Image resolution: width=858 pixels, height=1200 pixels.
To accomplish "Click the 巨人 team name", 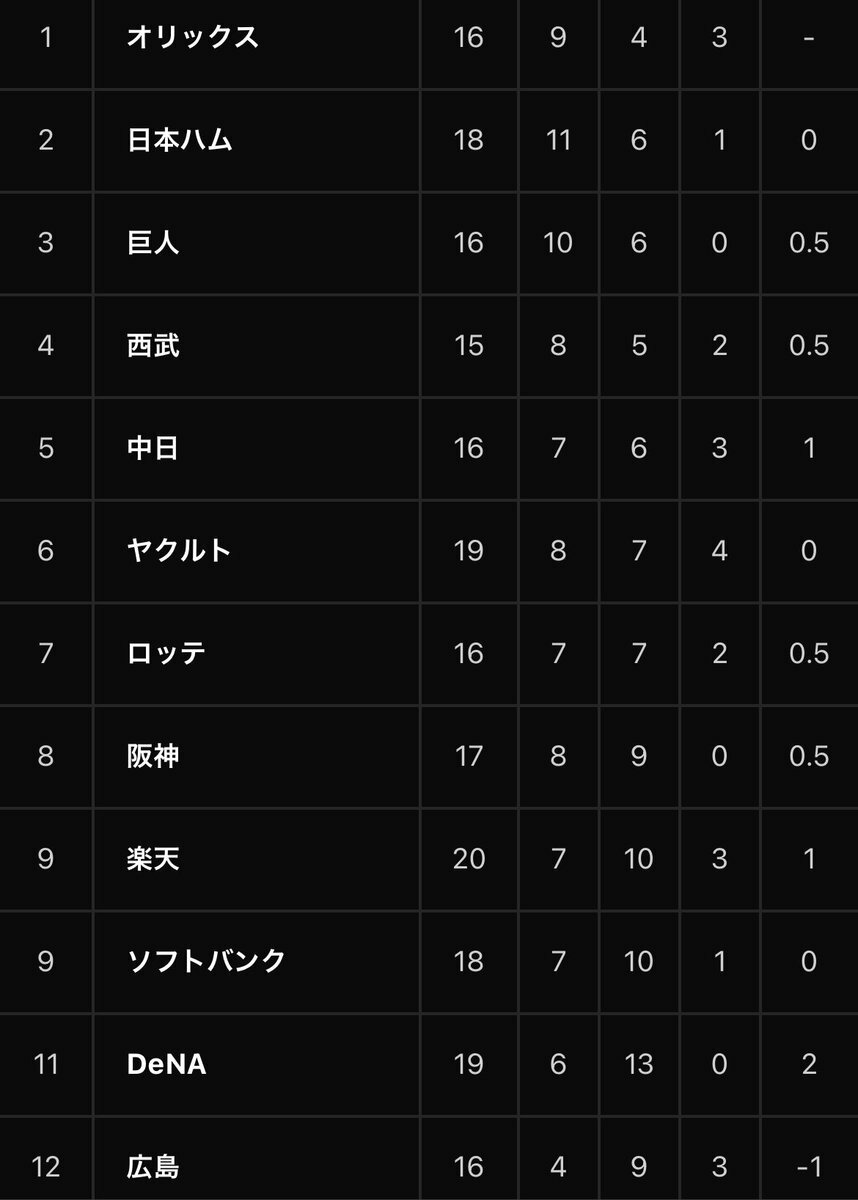I will (x=153, y=243).
